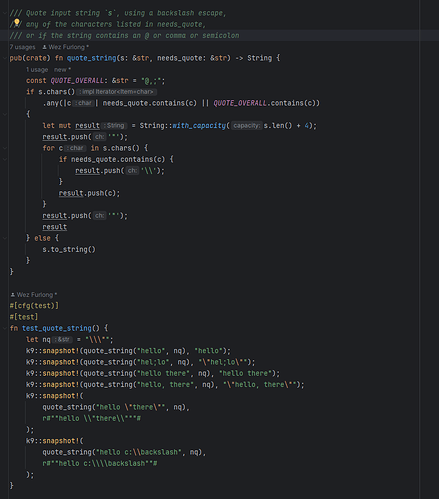Open the '1 usage' code lens
Image resolution: width=439 pixels, height=499 pixels.
(x=37, y=70)
